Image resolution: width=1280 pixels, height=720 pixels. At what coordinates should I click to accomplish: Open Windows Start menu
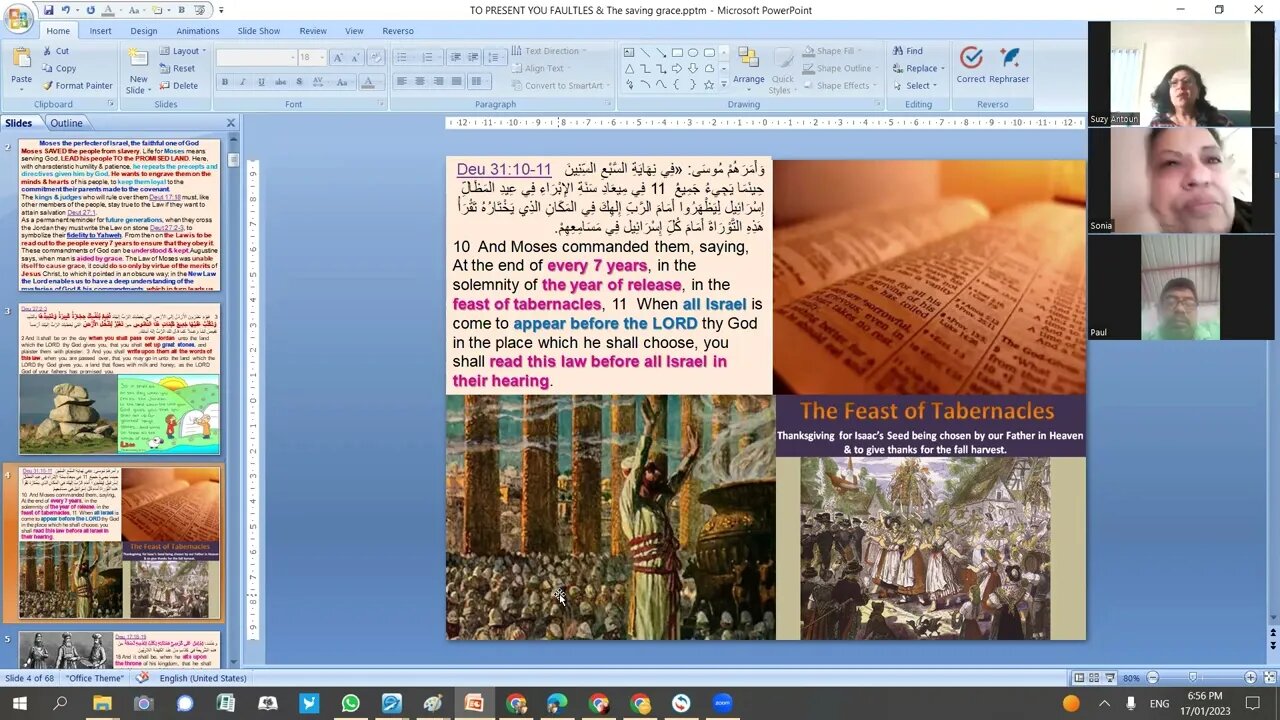point(18,704)
